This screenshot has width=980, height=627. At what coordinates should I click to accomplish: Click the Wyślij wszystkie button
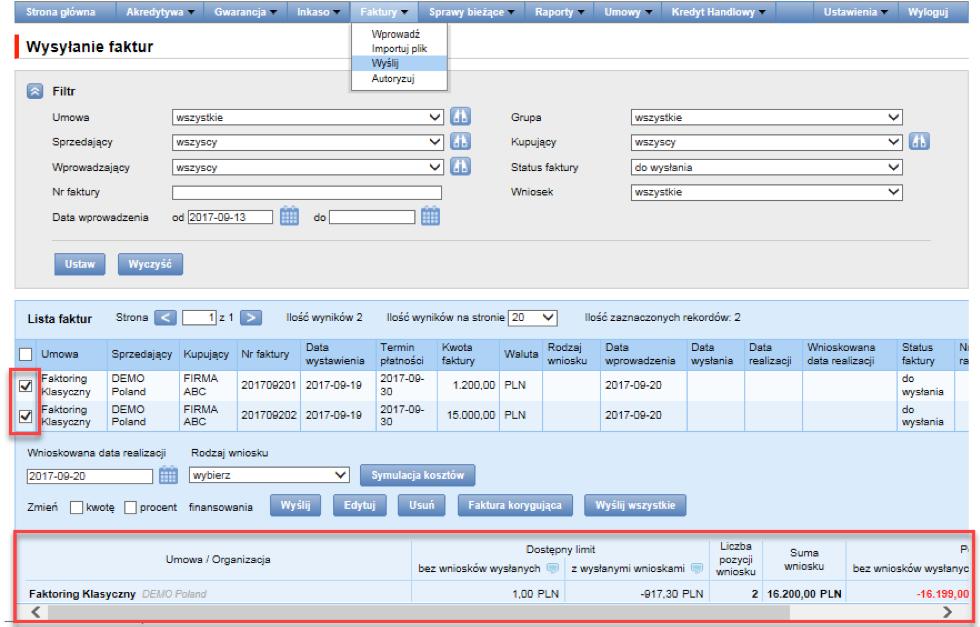635,505
